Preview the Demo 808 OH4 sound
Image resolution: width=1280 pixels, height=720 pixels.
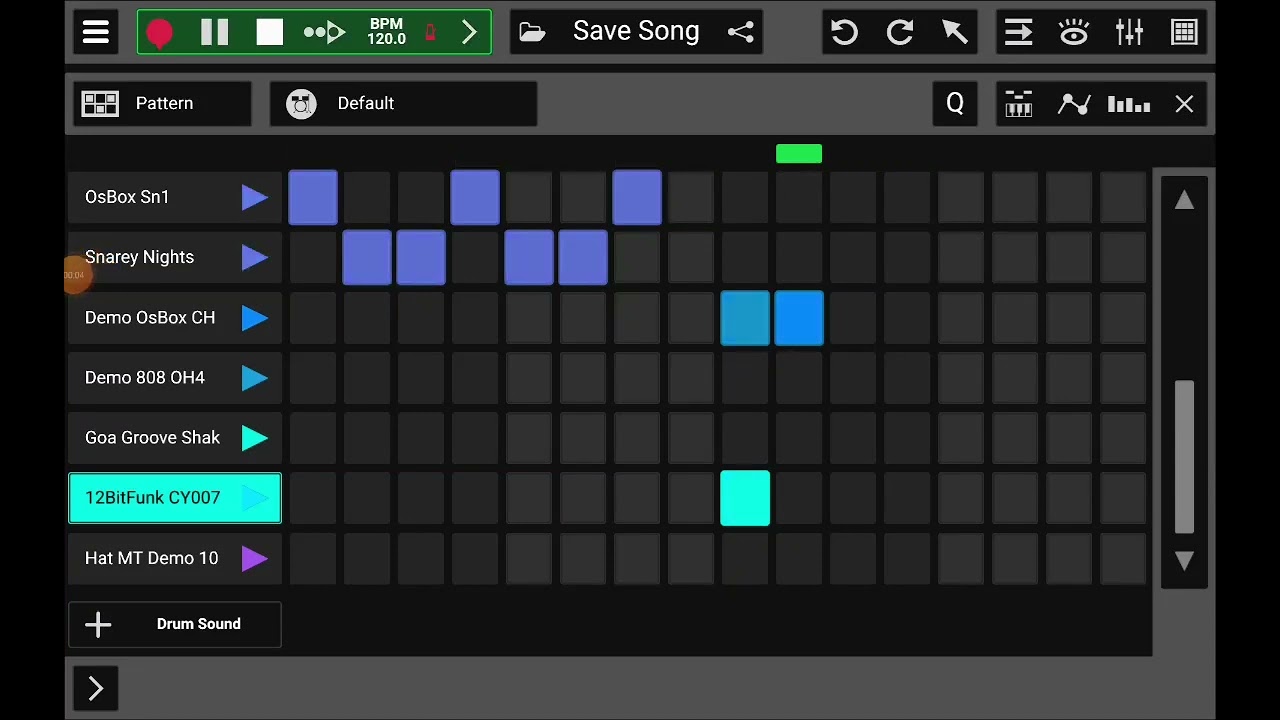pos(255,378)
